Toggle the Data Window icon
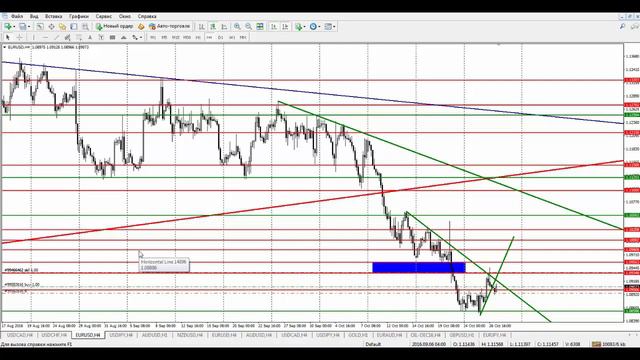 tap(51, 27)
